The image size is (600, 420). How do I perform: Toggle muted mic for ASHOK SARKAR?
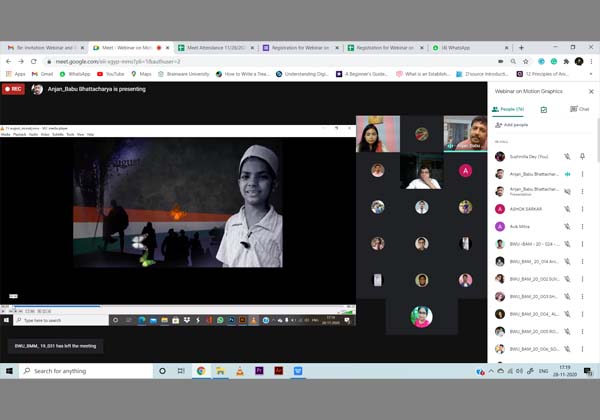[567, 209]
